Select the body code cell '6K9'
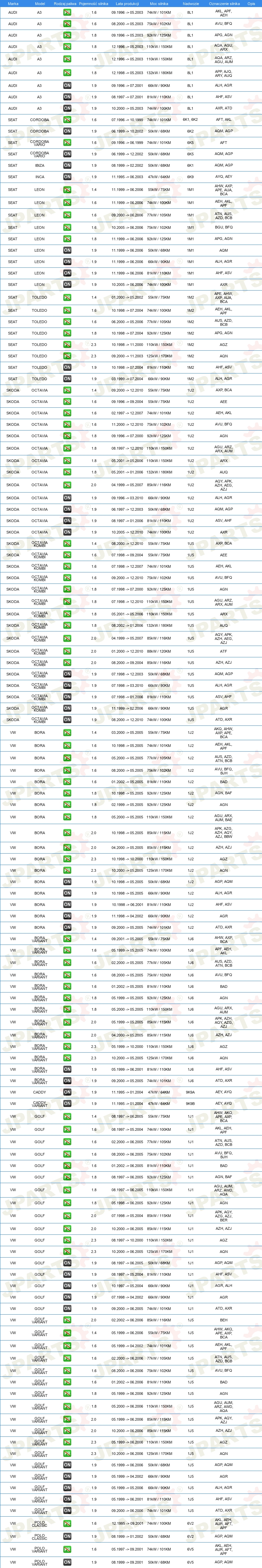The width and height of the screenshot is (262, 1568). pos(190,177)
